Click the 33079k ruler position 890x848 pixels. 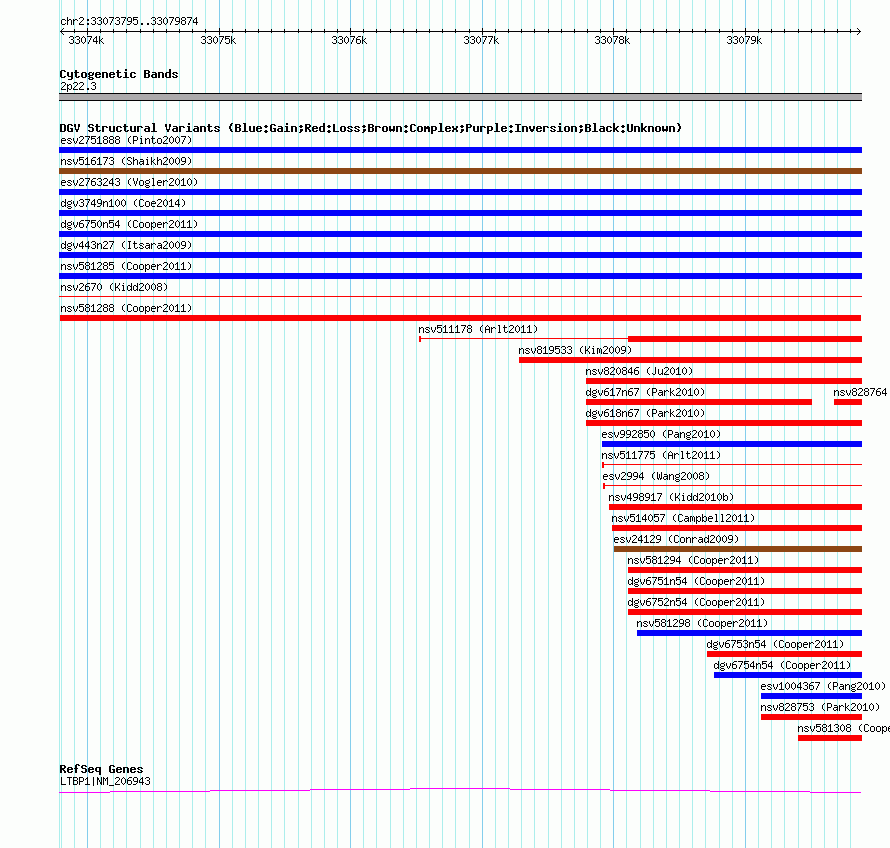744,40
